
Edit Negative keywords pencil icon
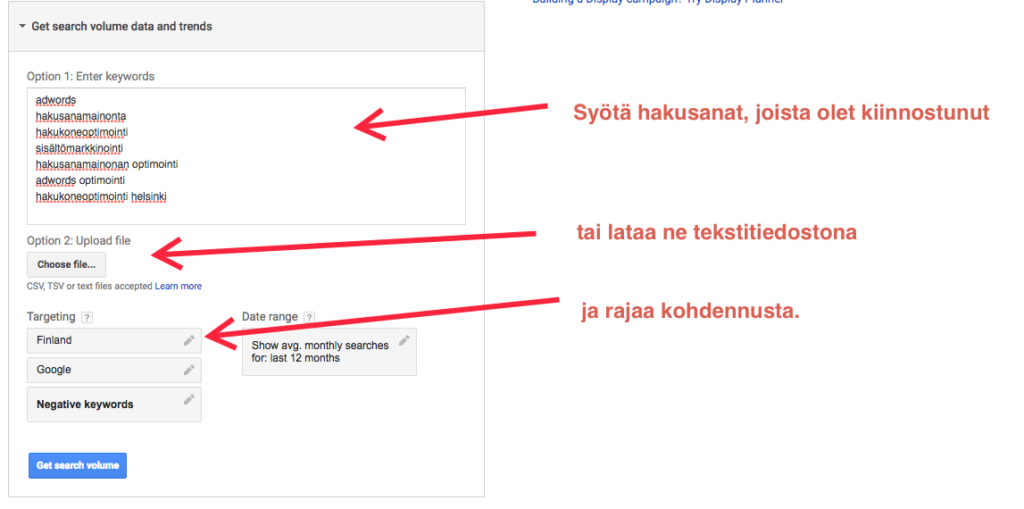coord(189,399)
